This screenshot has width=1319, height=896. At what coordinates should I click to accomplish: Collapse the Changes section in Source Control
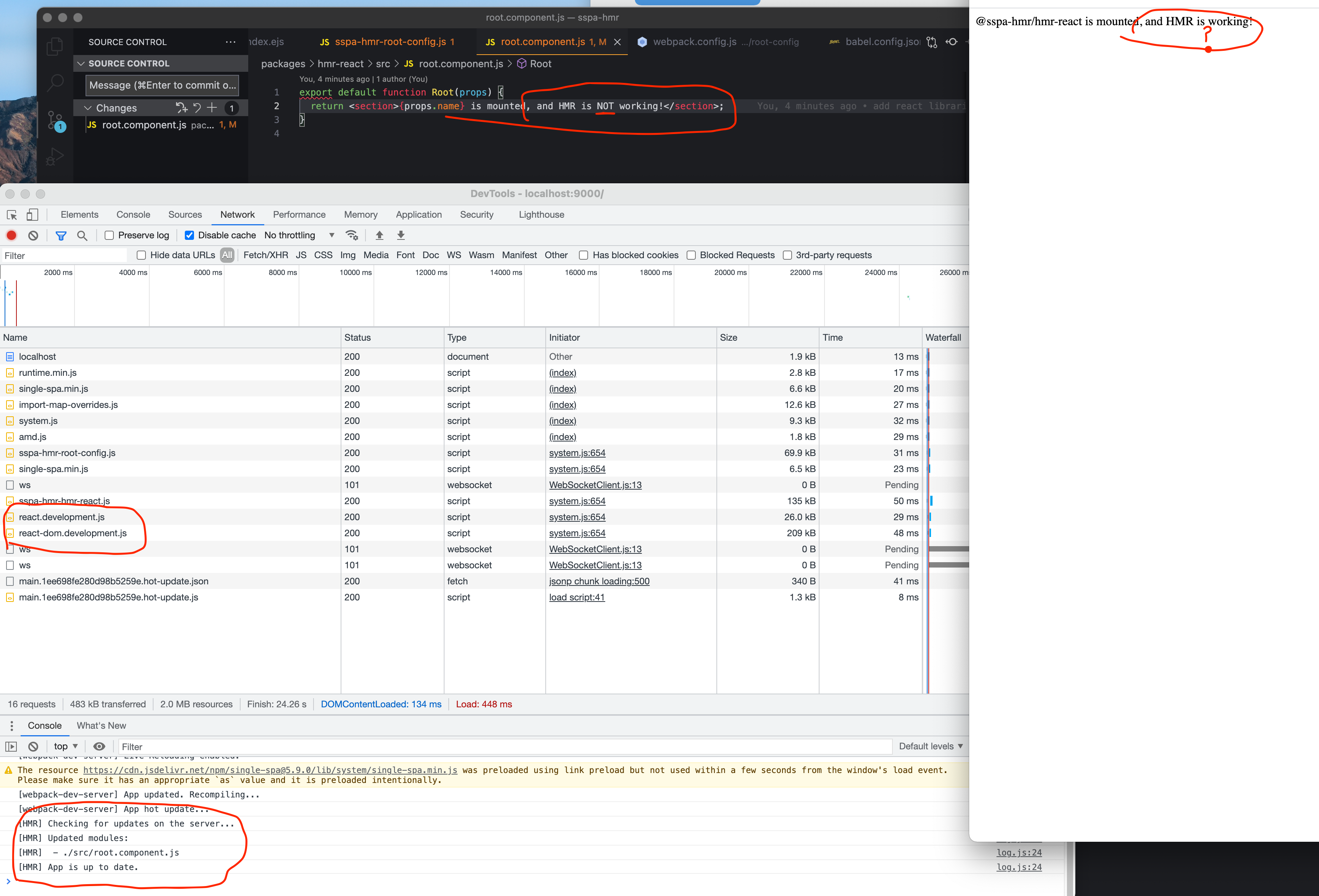tap(88, 107)
